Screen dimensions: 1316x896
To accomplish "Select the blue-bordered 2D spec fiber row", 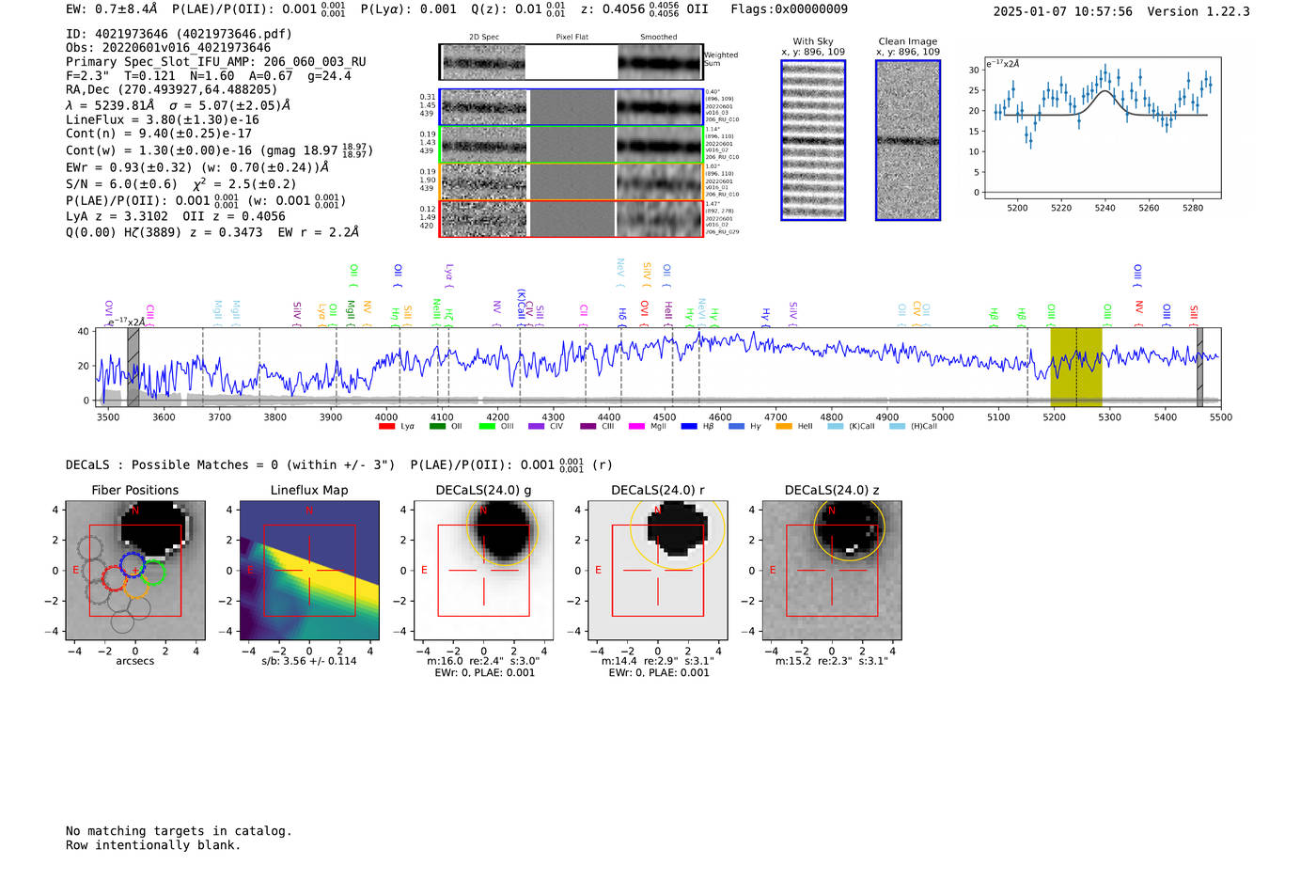I will click(x=572, y=108).
